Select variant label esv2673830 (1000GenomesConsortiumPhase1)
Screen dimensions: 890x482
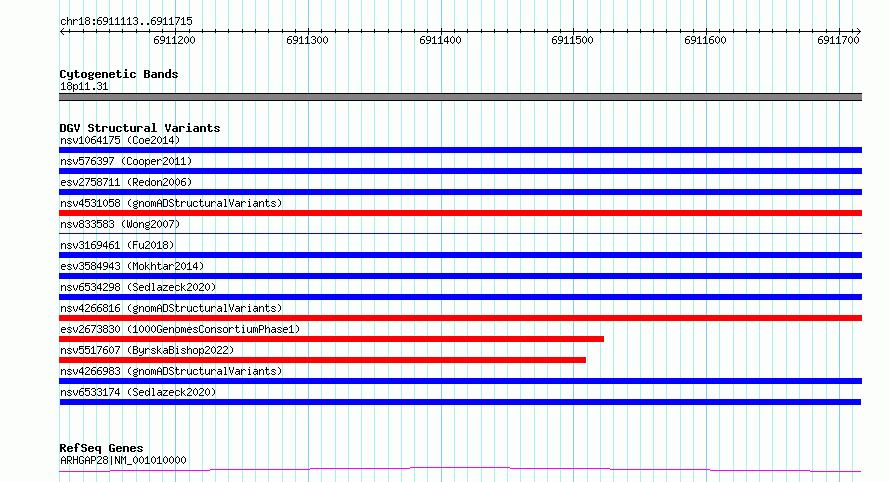(180, 329)
